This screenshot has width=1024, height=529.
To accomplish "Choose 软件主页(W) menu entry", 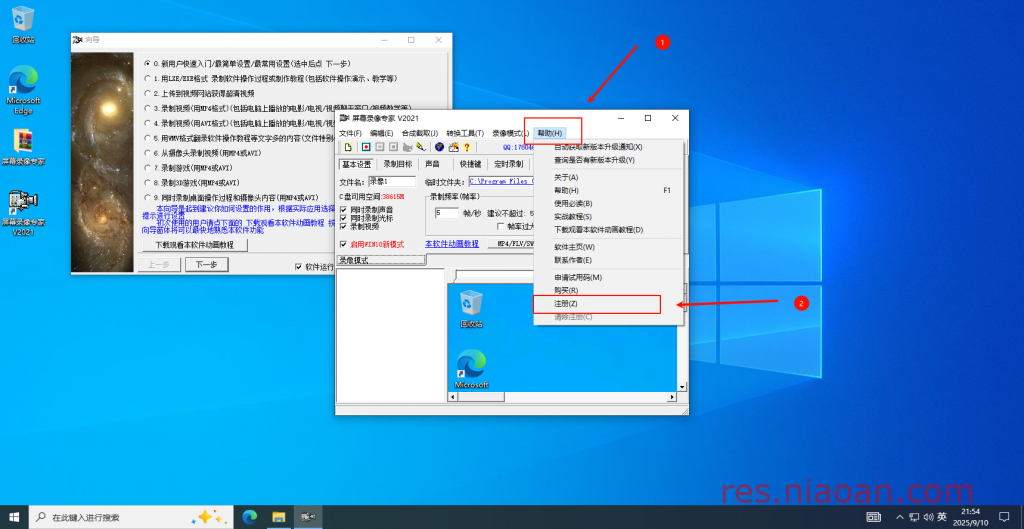I will point(609,247).
